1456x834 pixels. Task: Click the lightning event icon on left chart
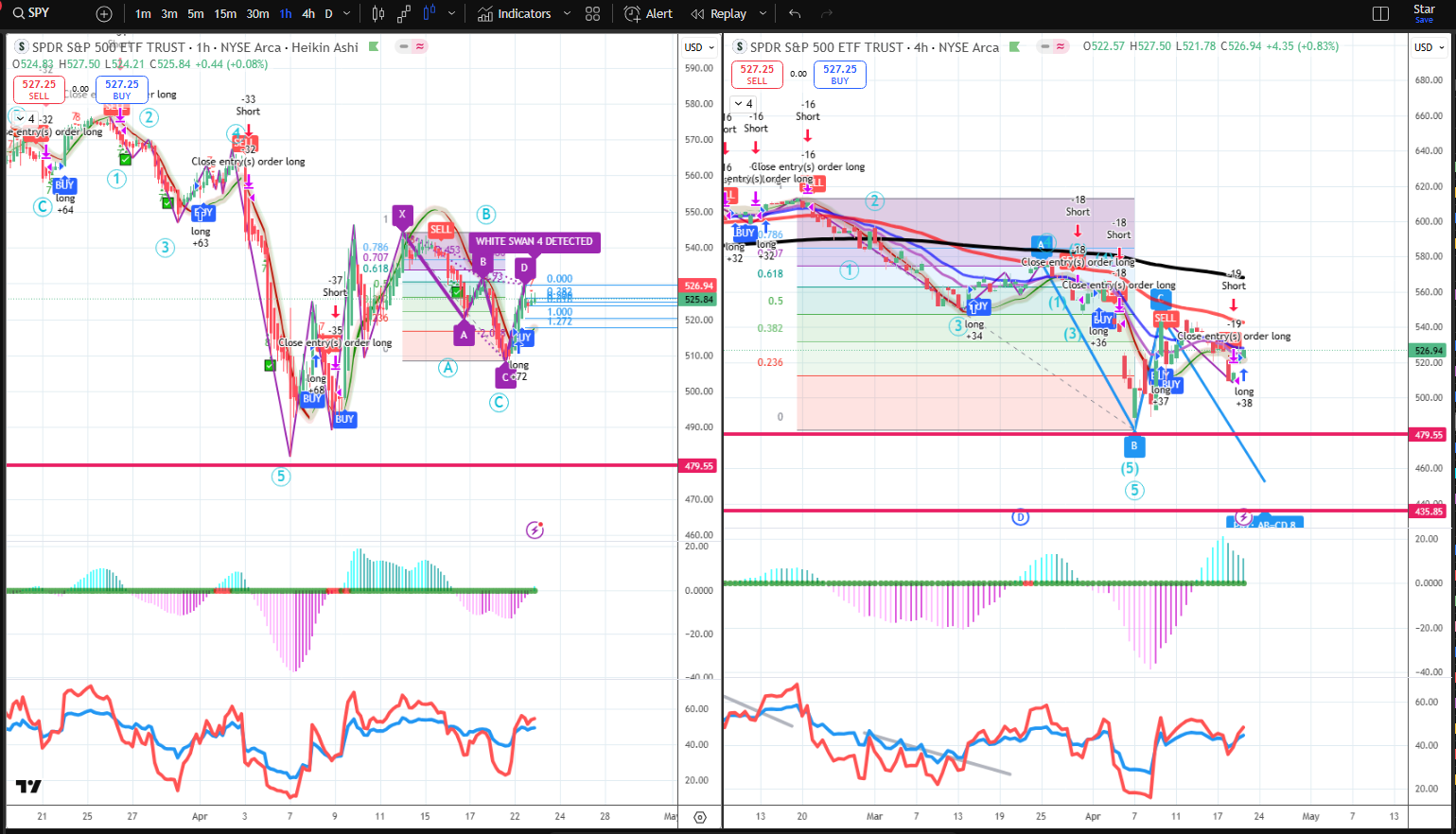pos(535,530)
